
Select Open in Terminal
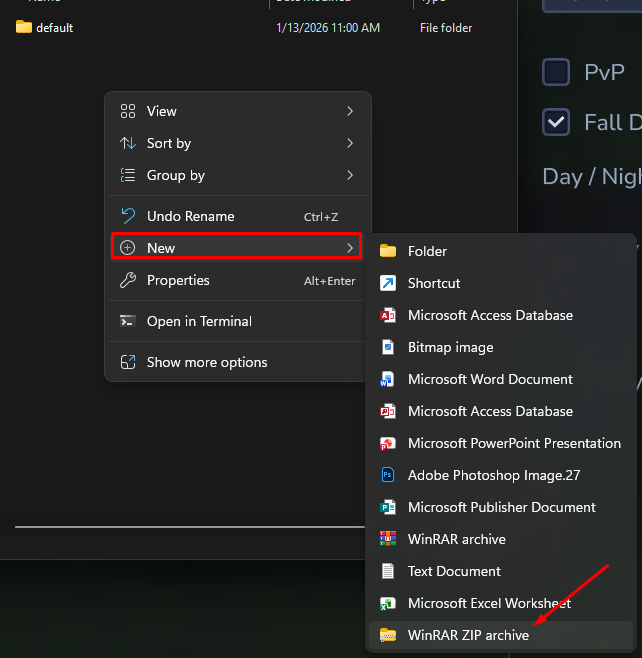point(199,321)
